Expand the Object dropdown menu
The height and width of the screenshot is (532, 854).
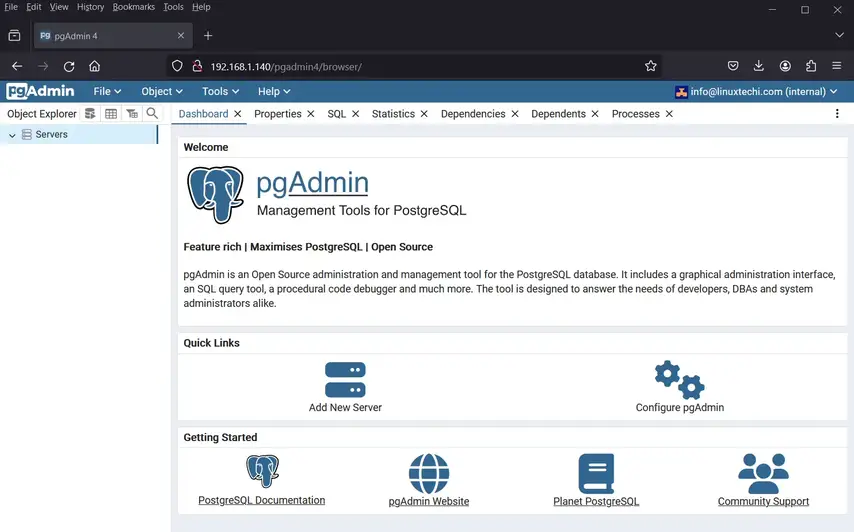coord(162,91)
